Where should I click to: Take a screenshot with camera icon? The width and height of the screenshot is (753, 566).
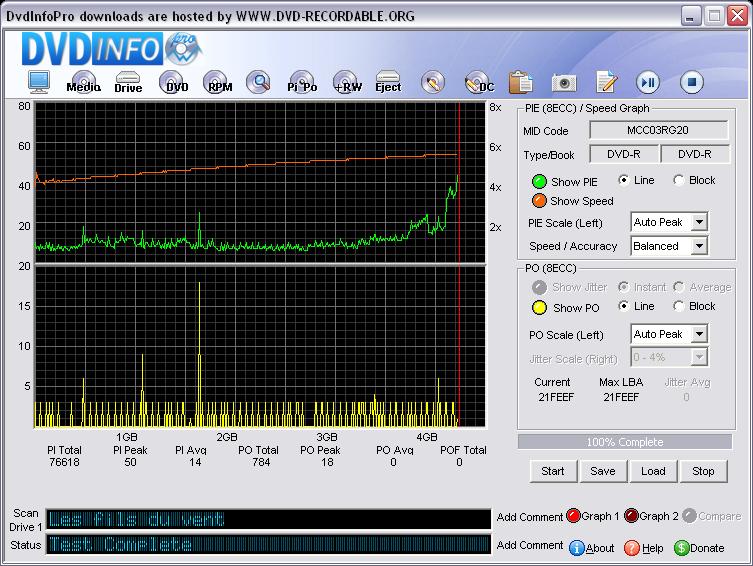pos(564,83)
